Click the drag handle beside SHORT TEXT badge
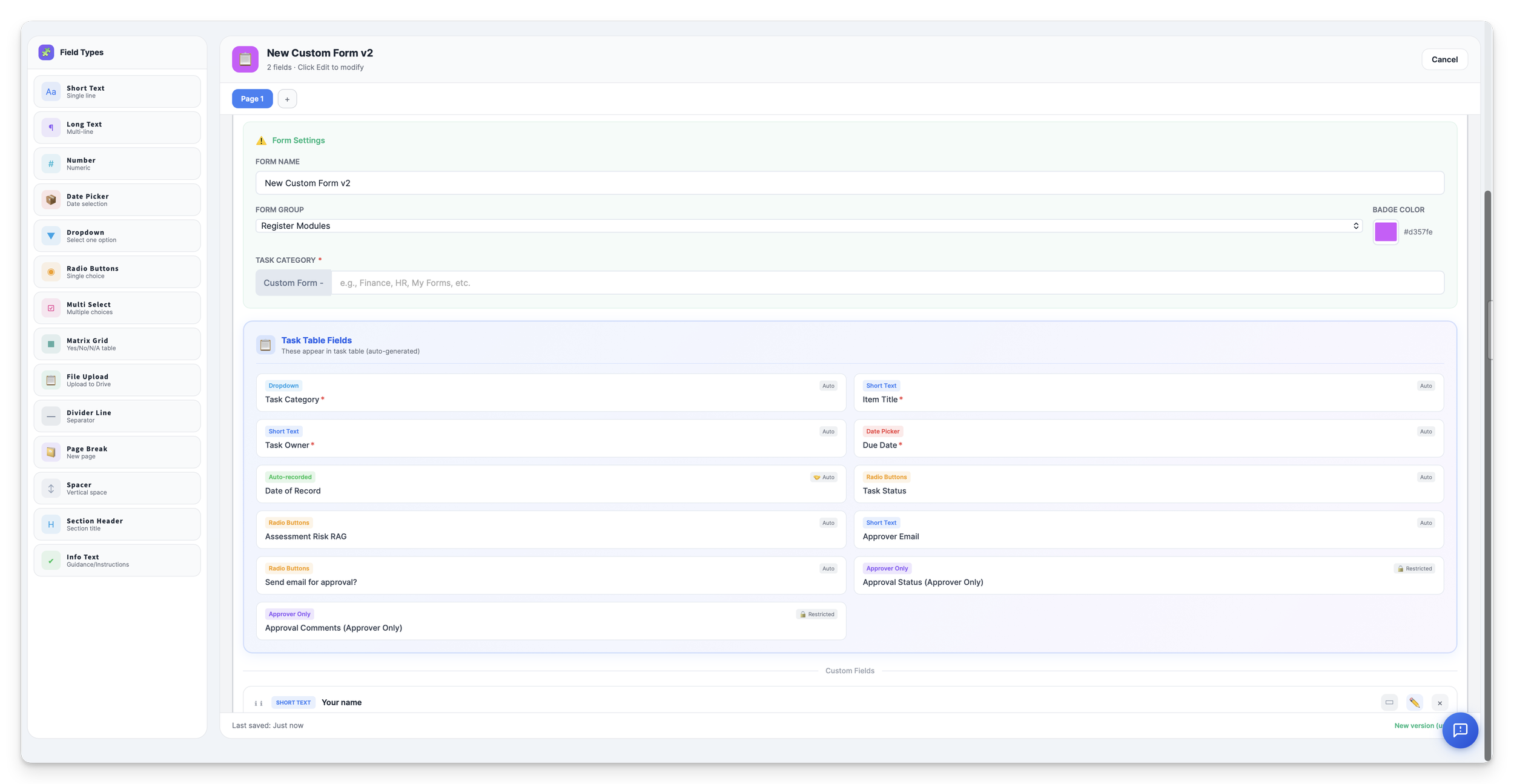 259,703
